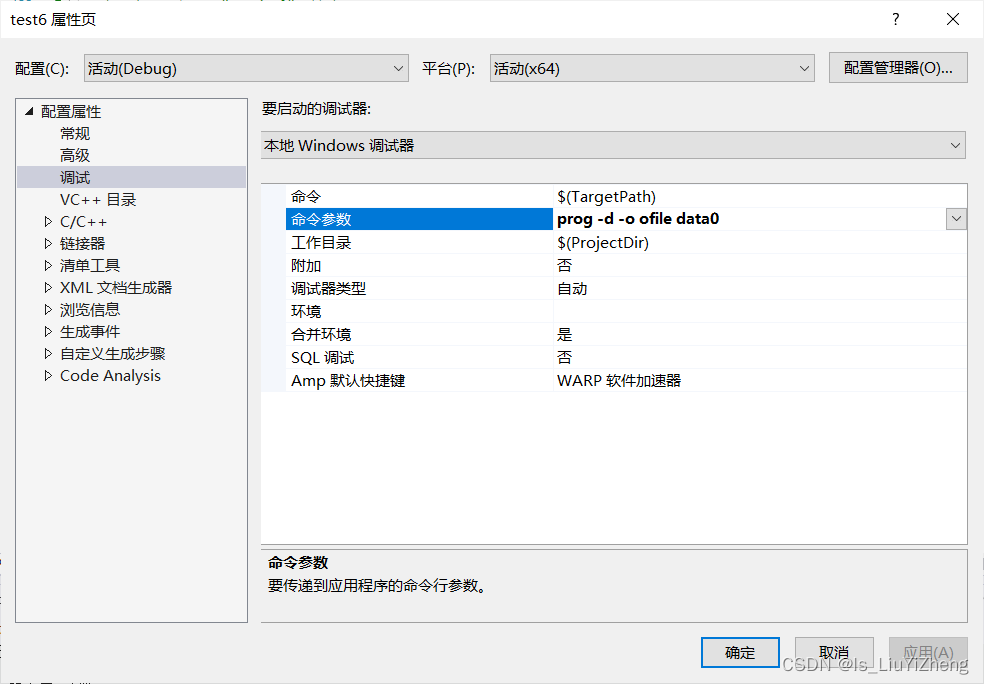Expand the 自定义生成步骤 tree node
Viewport: 984px width, 684px height.
point(48,353)
